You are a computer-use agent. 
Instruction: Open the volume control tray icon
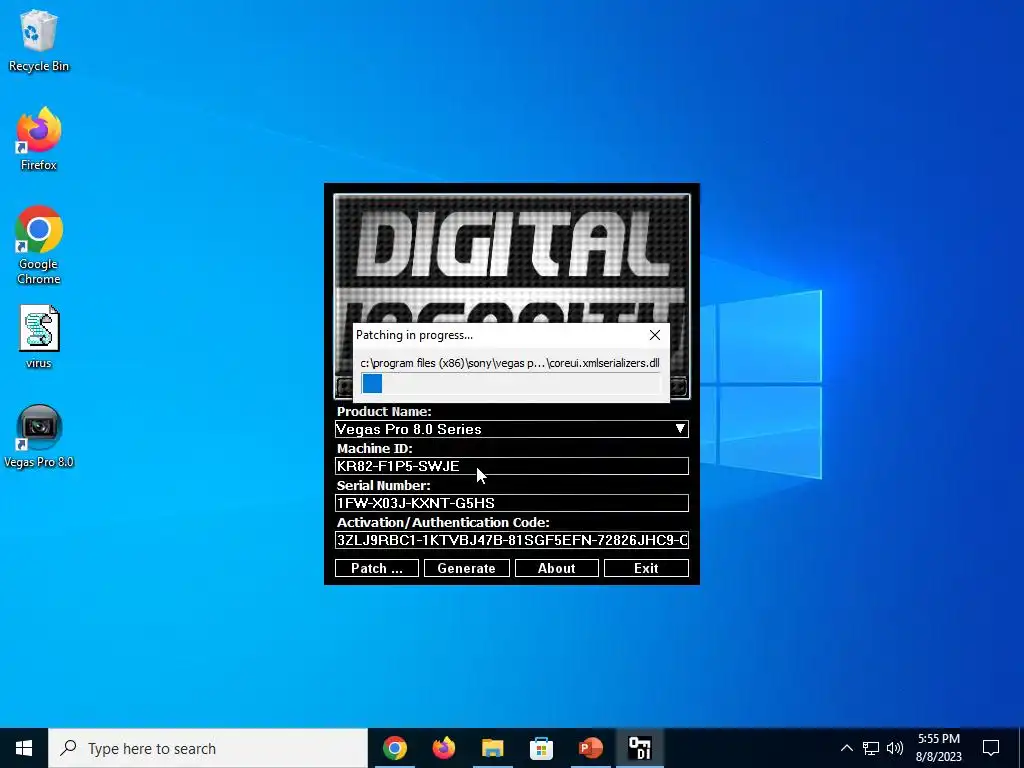pos(895,748)
